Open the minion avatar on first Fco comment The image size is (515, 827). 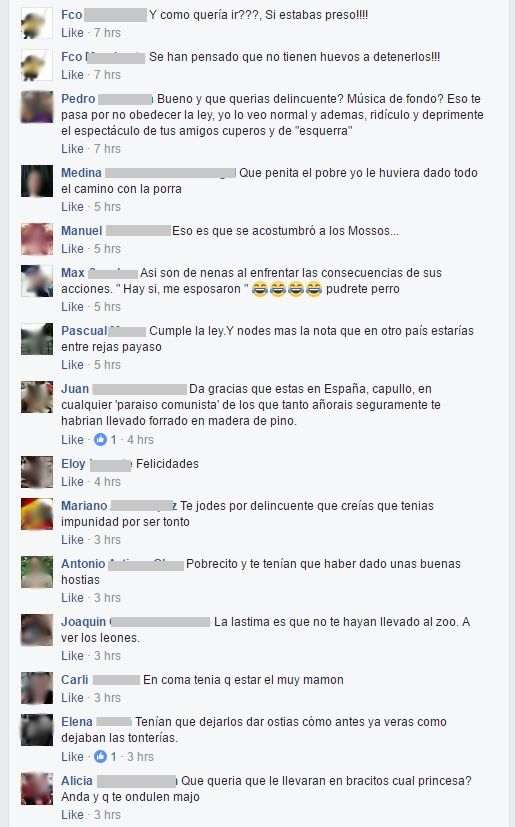coord(37,23)
